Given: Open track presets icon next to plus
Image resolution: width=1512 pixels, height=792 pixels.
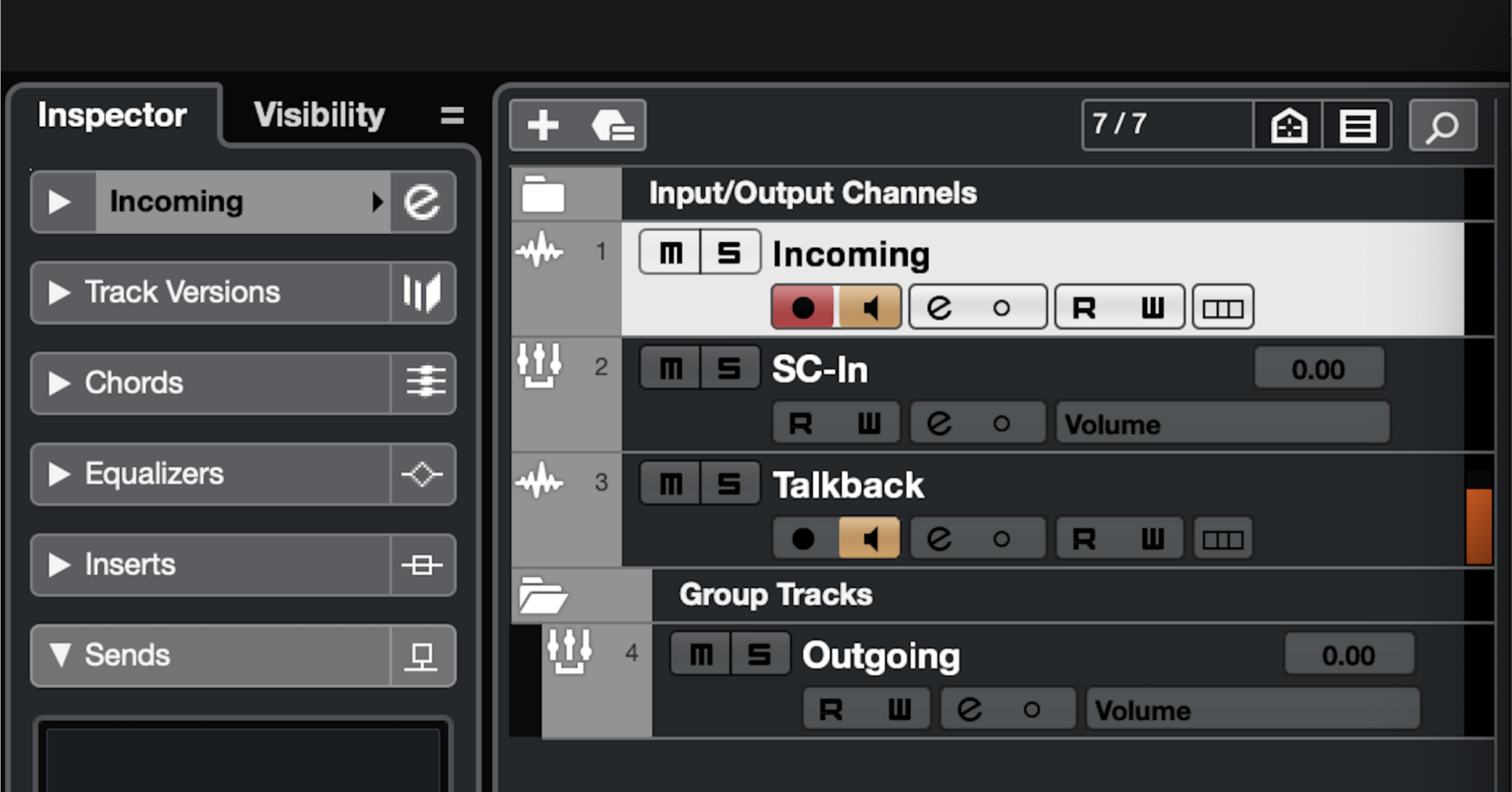Looking at the screenshot, I should point(612,125).
